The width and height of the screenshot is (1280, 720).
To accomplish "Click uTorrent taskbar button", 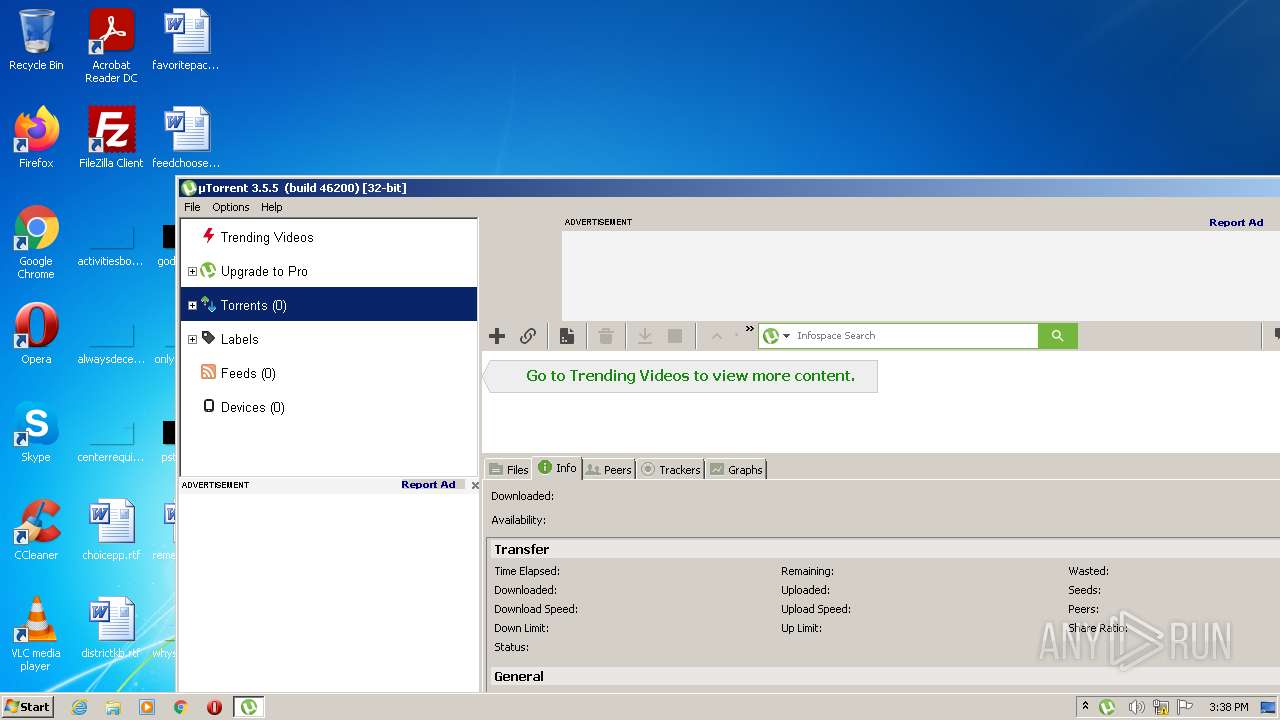I will click(249, 707).
